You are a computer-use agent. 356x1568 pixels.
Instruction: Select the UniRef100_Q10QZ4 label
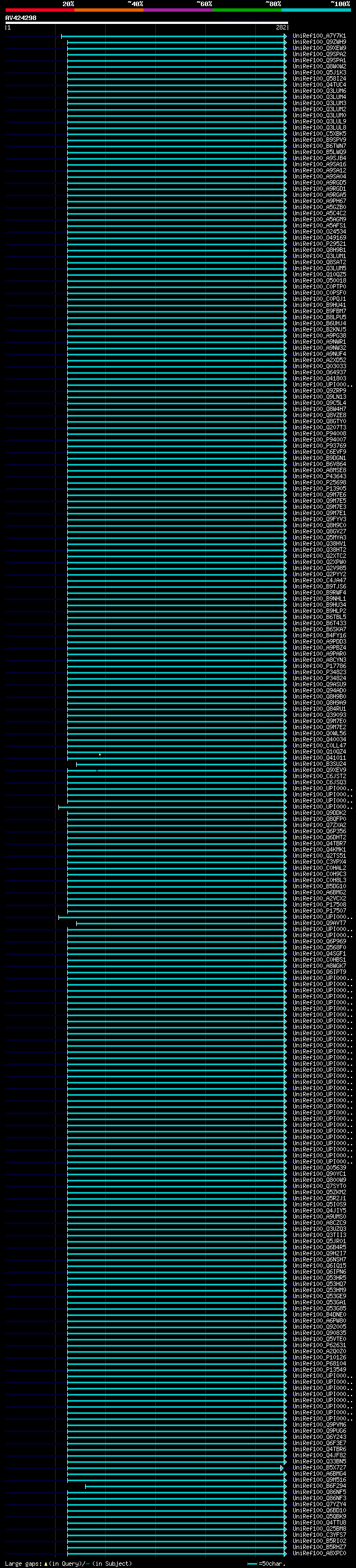[x=319, y=752]
